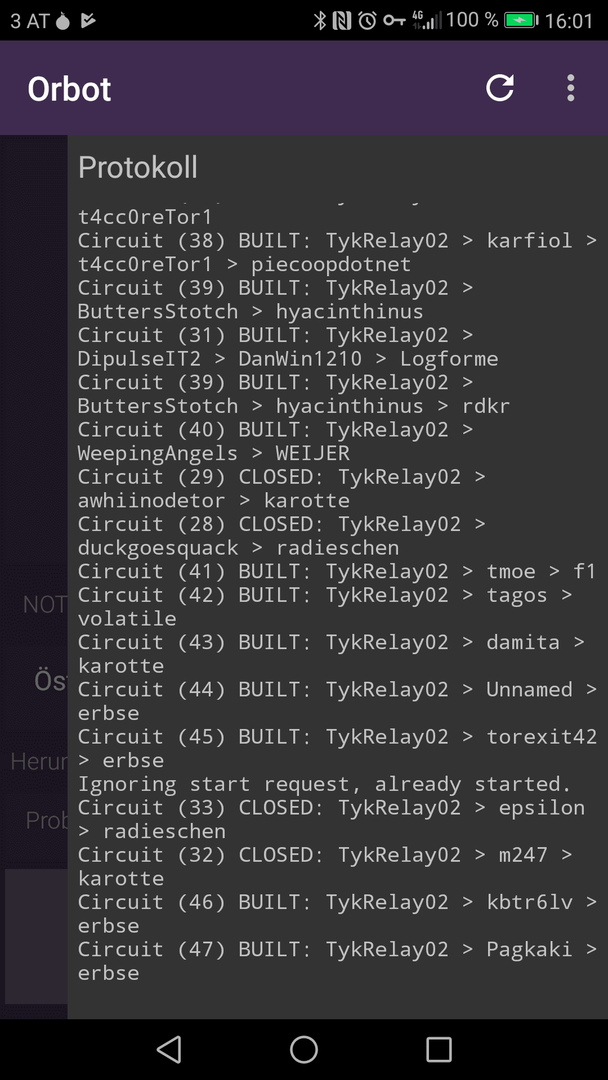Tap the NFC status bar icon
Image resolution: width=608 pixels, height=1080 pixels.
click(x=342, y=21)
